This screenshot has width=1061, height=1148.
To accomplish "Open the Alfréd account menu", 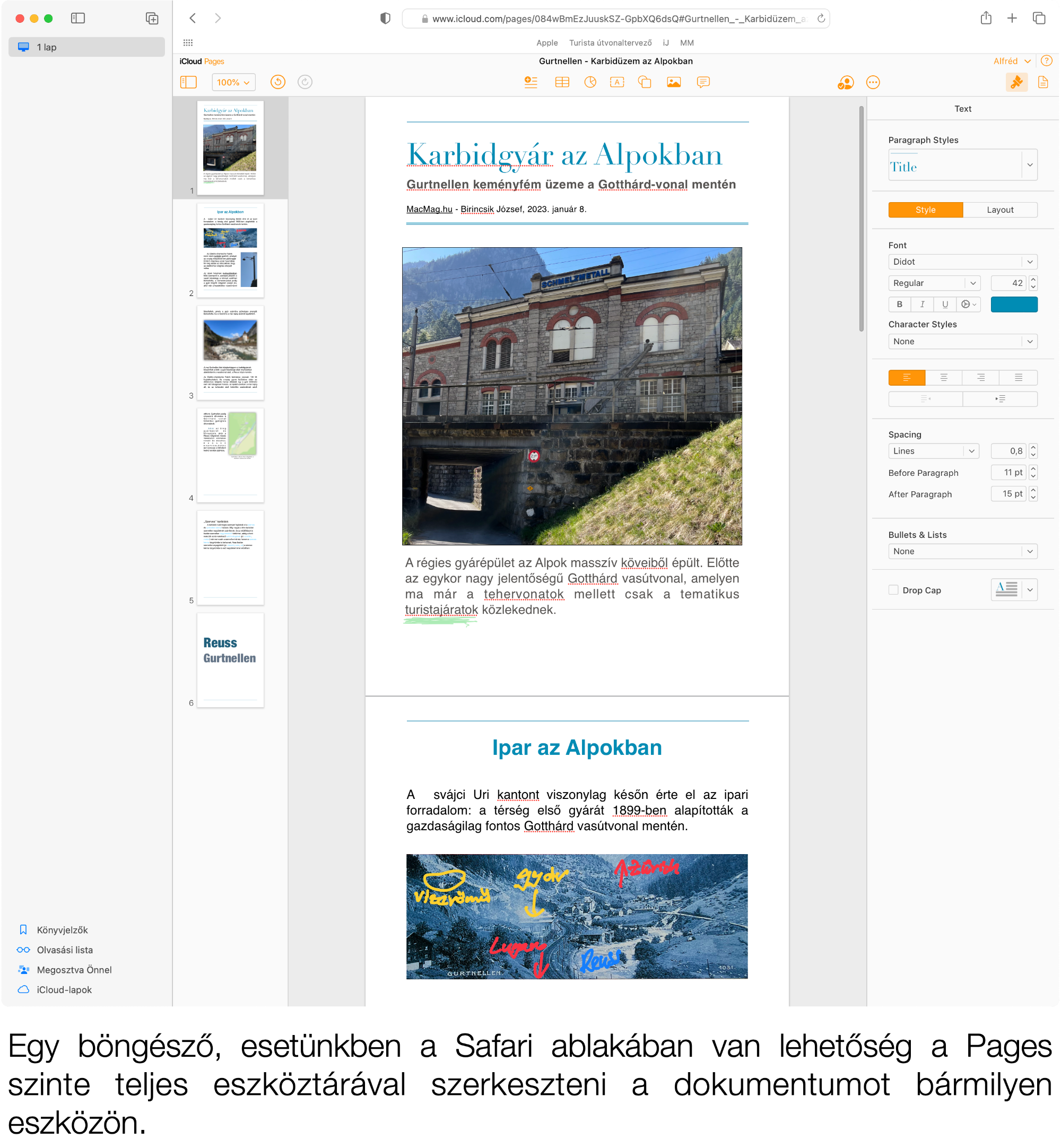I will pos(1011,61).
